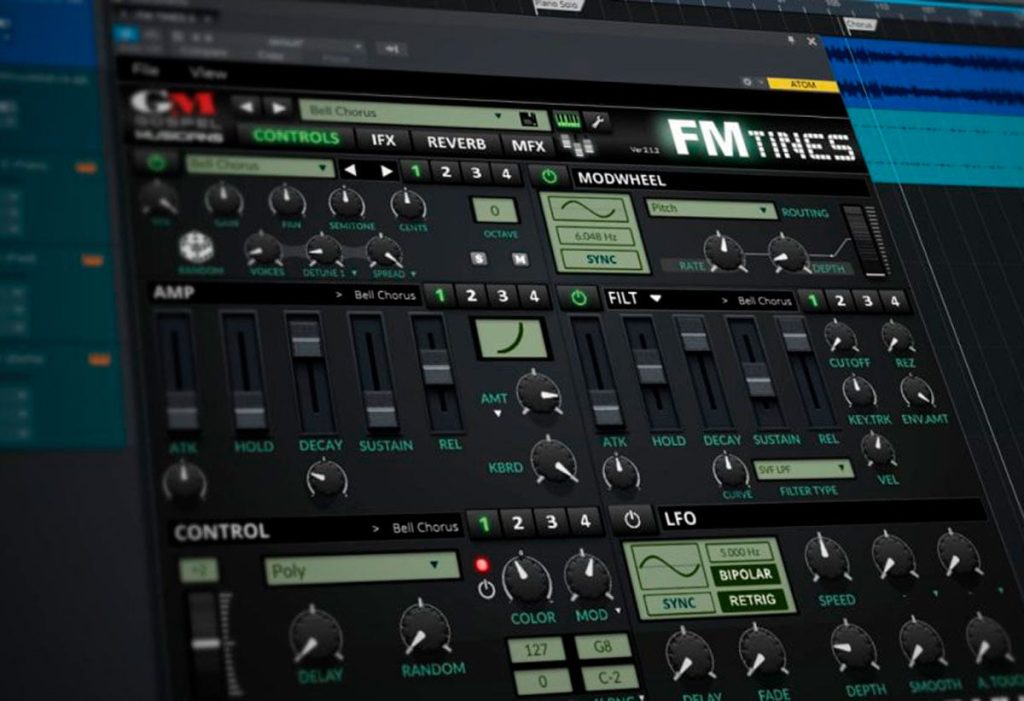Toggle LFO SYNC
Image resolution: width=1024 pixels, height=701 pixels.
click(677, 604)
